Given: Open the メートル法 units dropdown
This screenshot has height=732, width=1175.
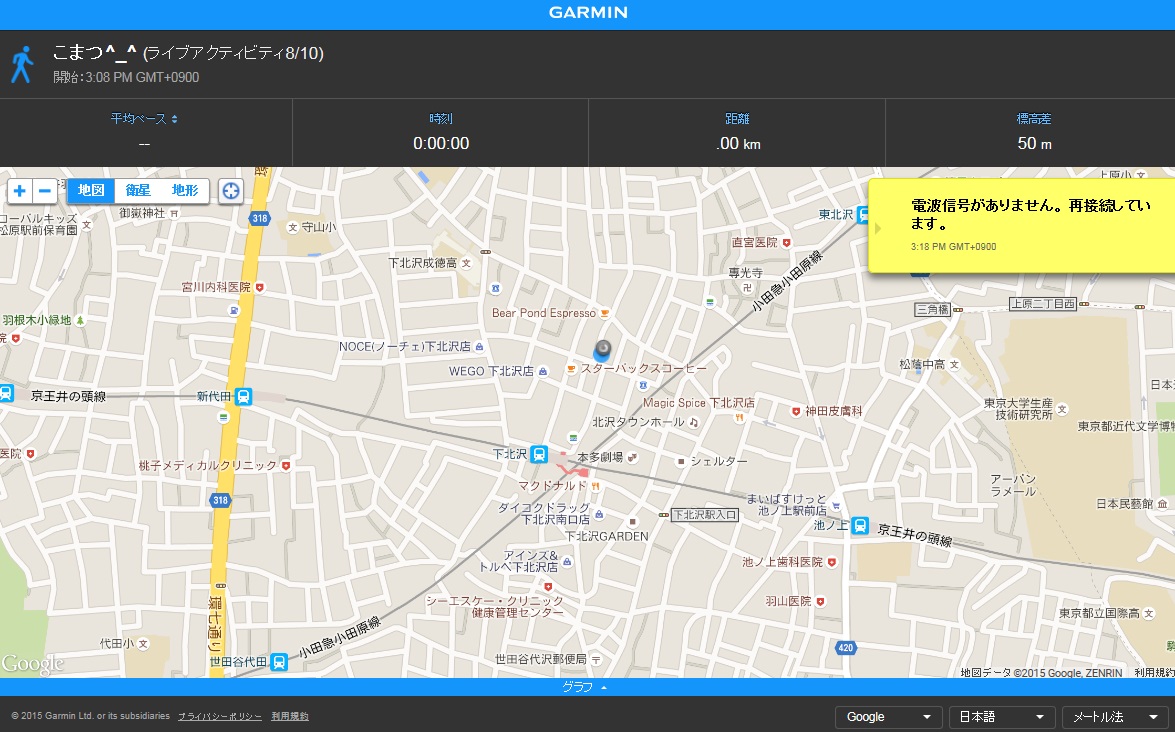Looking at the screenshot, I should click(x=1117, y=717).
